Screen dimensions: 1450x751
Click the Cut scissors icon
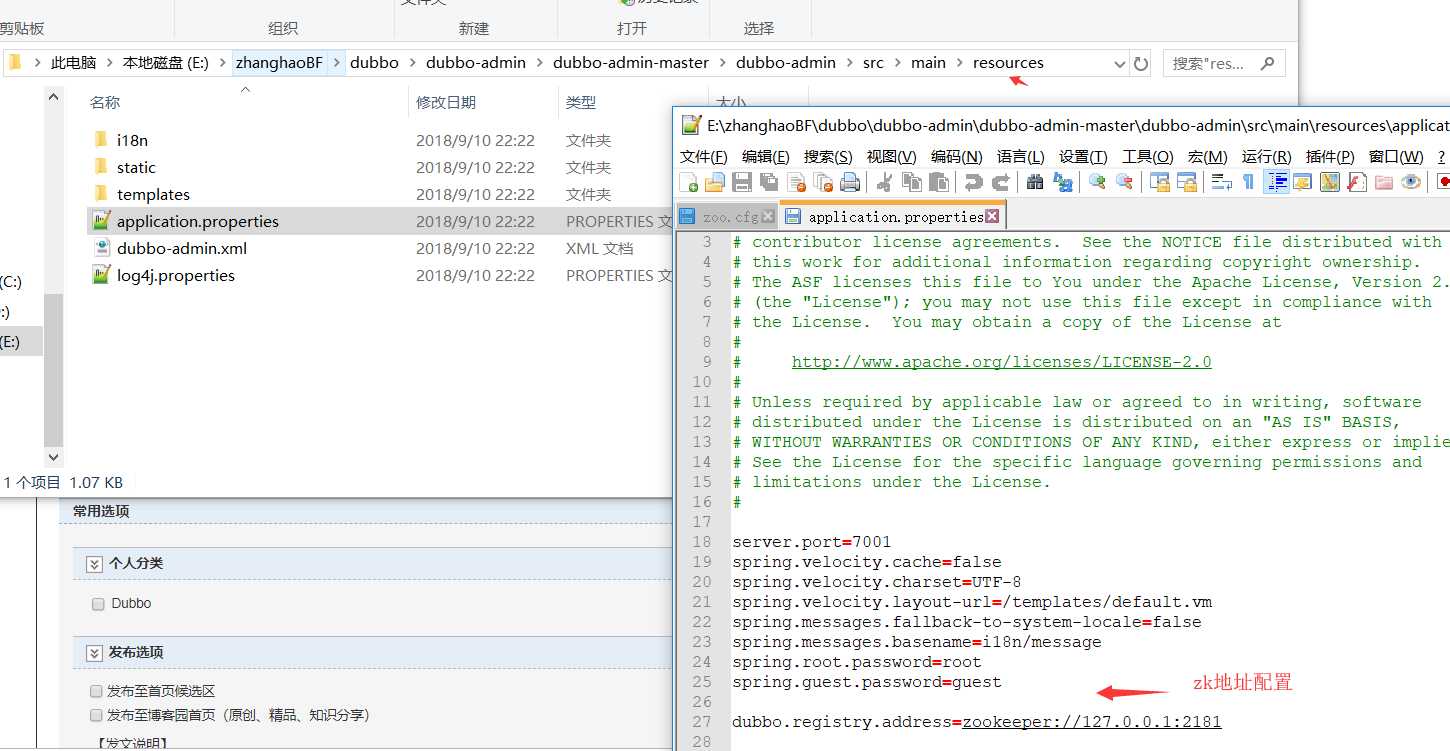point(884,182)
